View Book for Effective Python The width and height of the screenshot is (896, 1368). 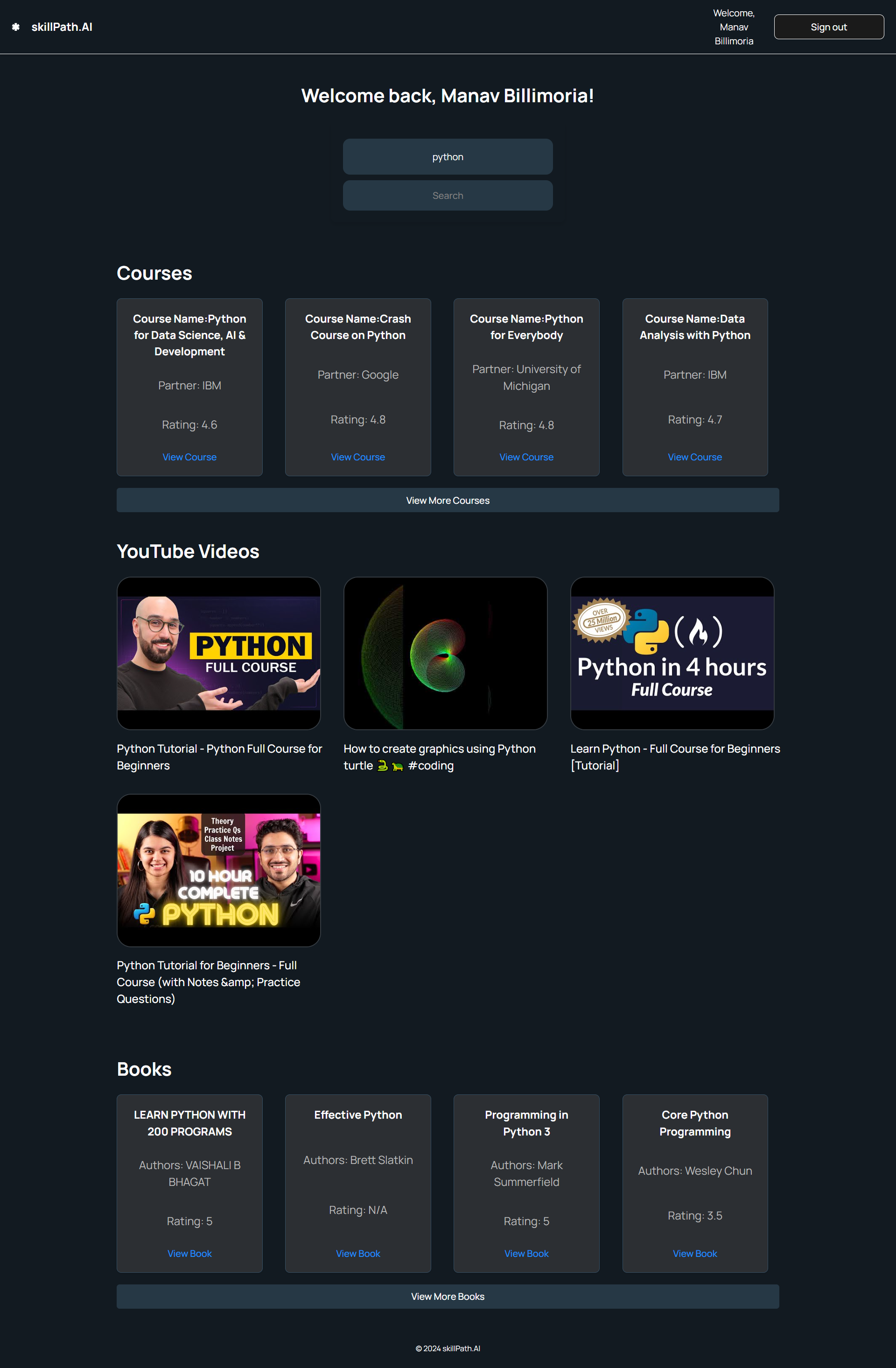pos(358,1253)
